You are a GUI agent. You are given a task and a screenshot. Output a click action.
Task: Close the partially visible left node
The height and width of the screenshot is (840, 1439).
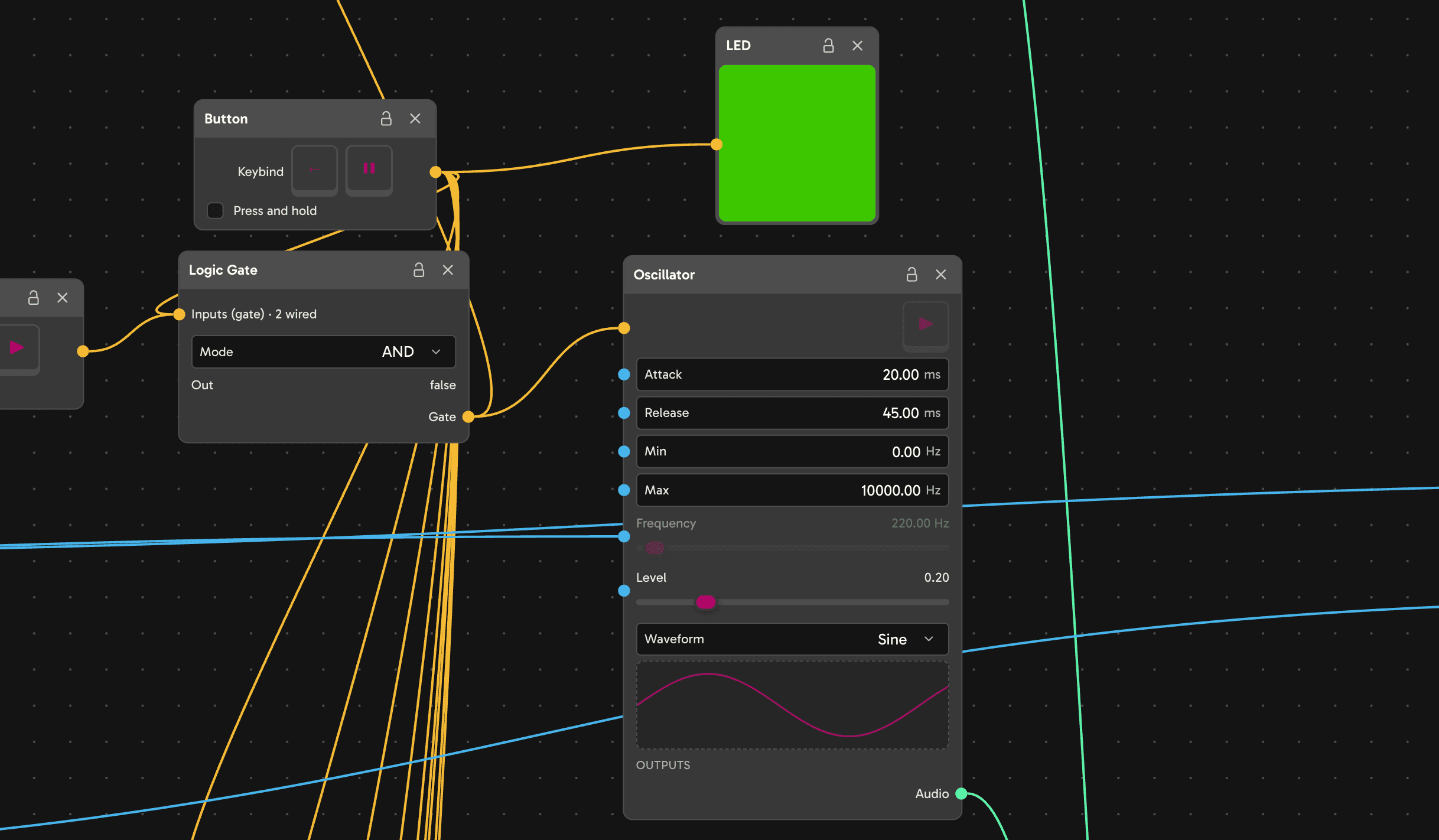[63, 298]
